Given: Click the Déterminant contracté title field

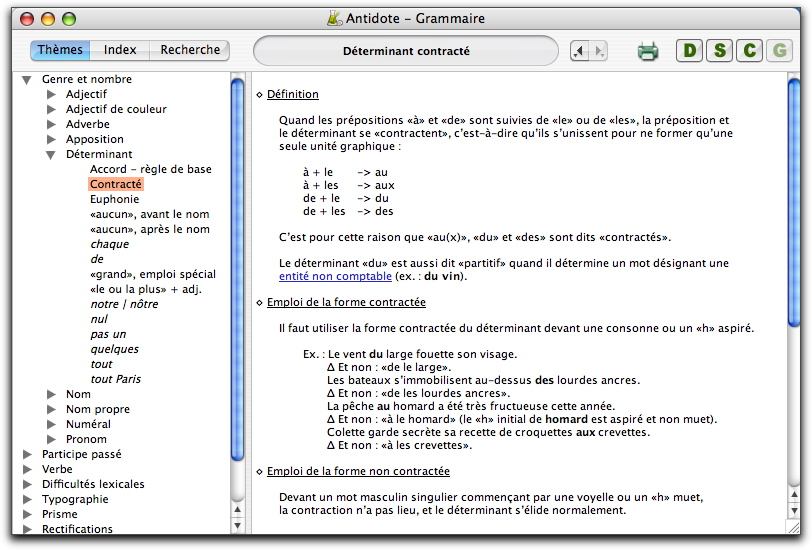Looking at the screenshot, I should click(x=406, y=51).
